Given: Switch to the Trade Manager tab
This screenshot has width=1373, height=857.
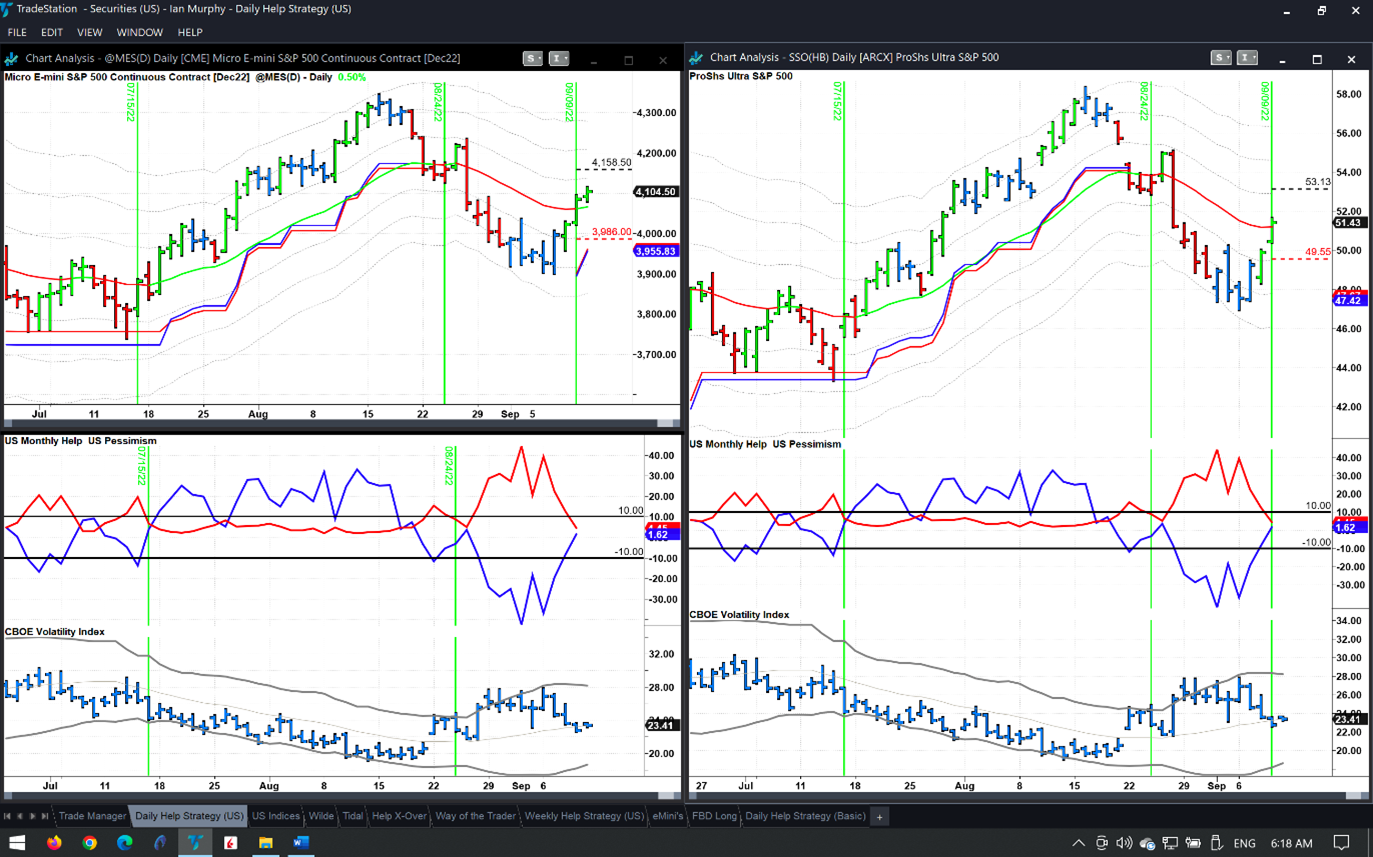Looking at the screenshot, I should click(92, 817).
